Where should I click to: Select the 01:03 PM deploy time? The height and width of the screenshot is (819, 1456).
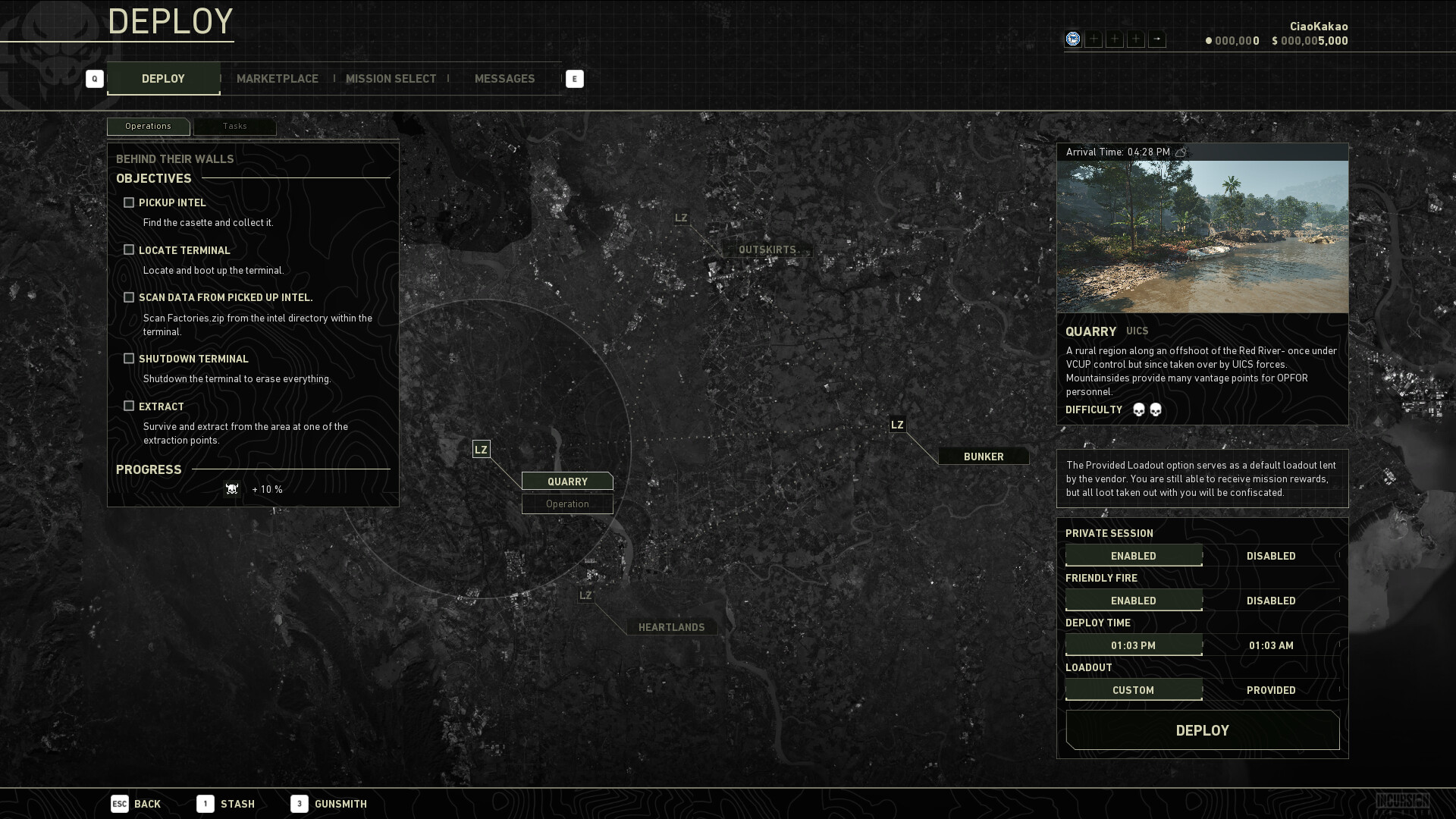pyautogui.click(x=1133, y=645)
